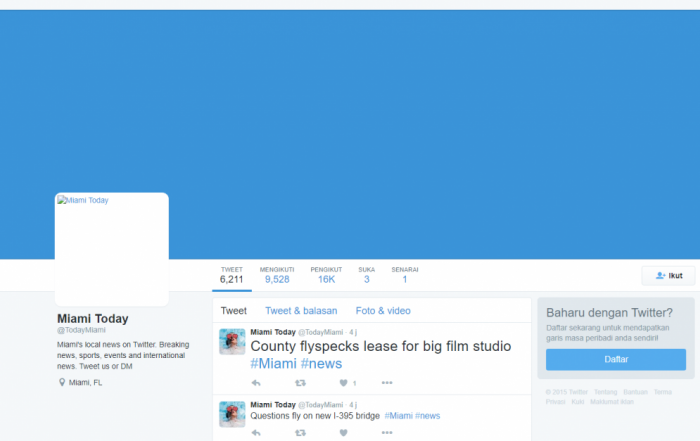The height and width of the screenshot is (441, 700).
Task: Click #news hashtag in film studio tweet
Action: (x=321, y=363)
